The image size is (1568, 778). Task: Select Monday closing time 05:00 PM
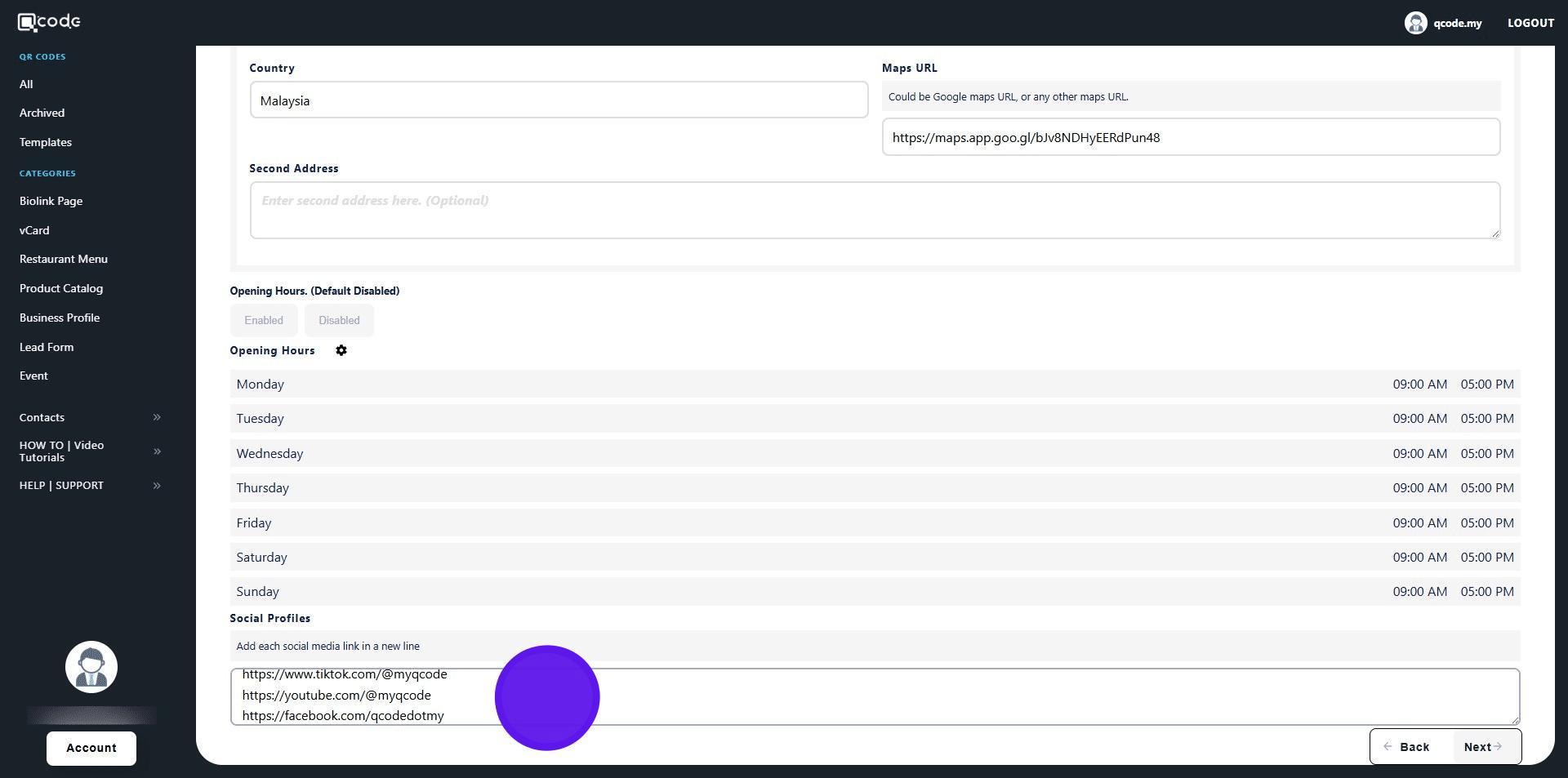coord(1487,384)
